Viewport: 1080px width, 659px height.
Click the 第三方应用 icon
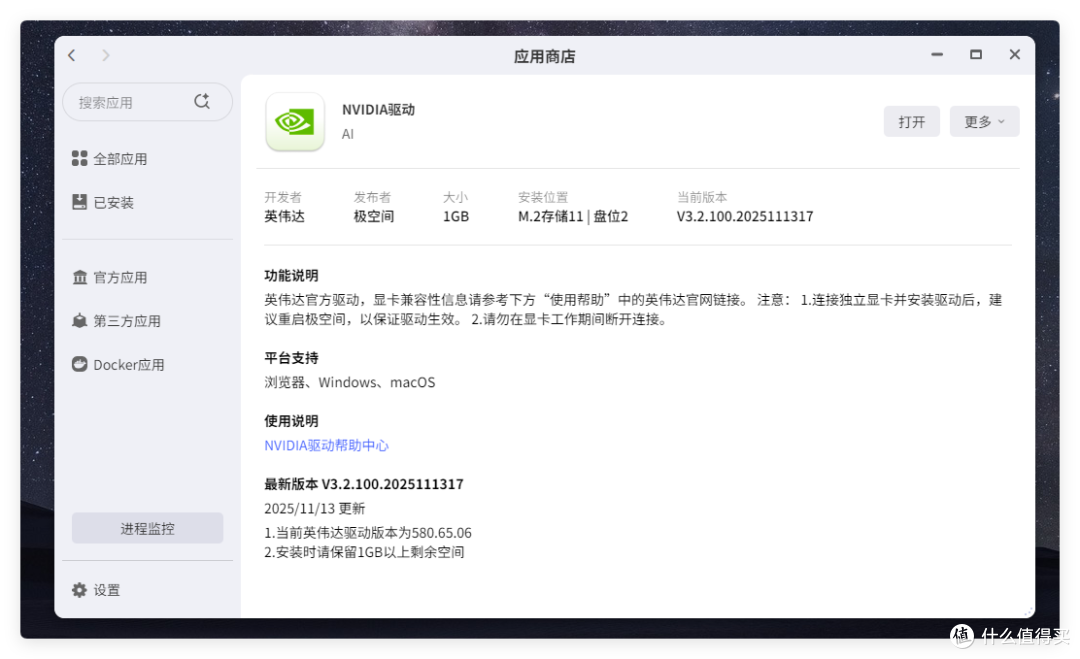tap(79, 320)
